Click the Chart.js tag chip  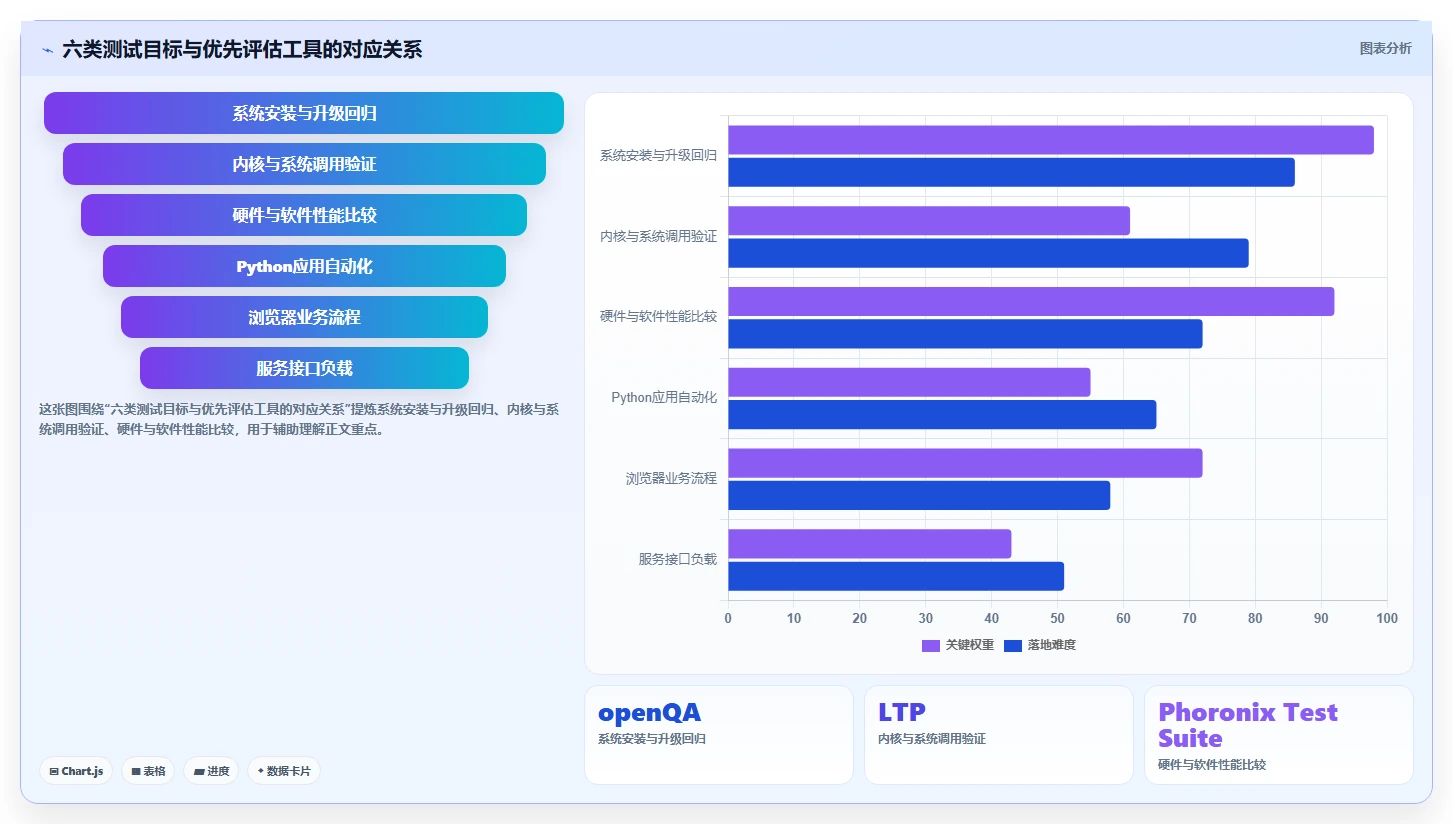76,771
